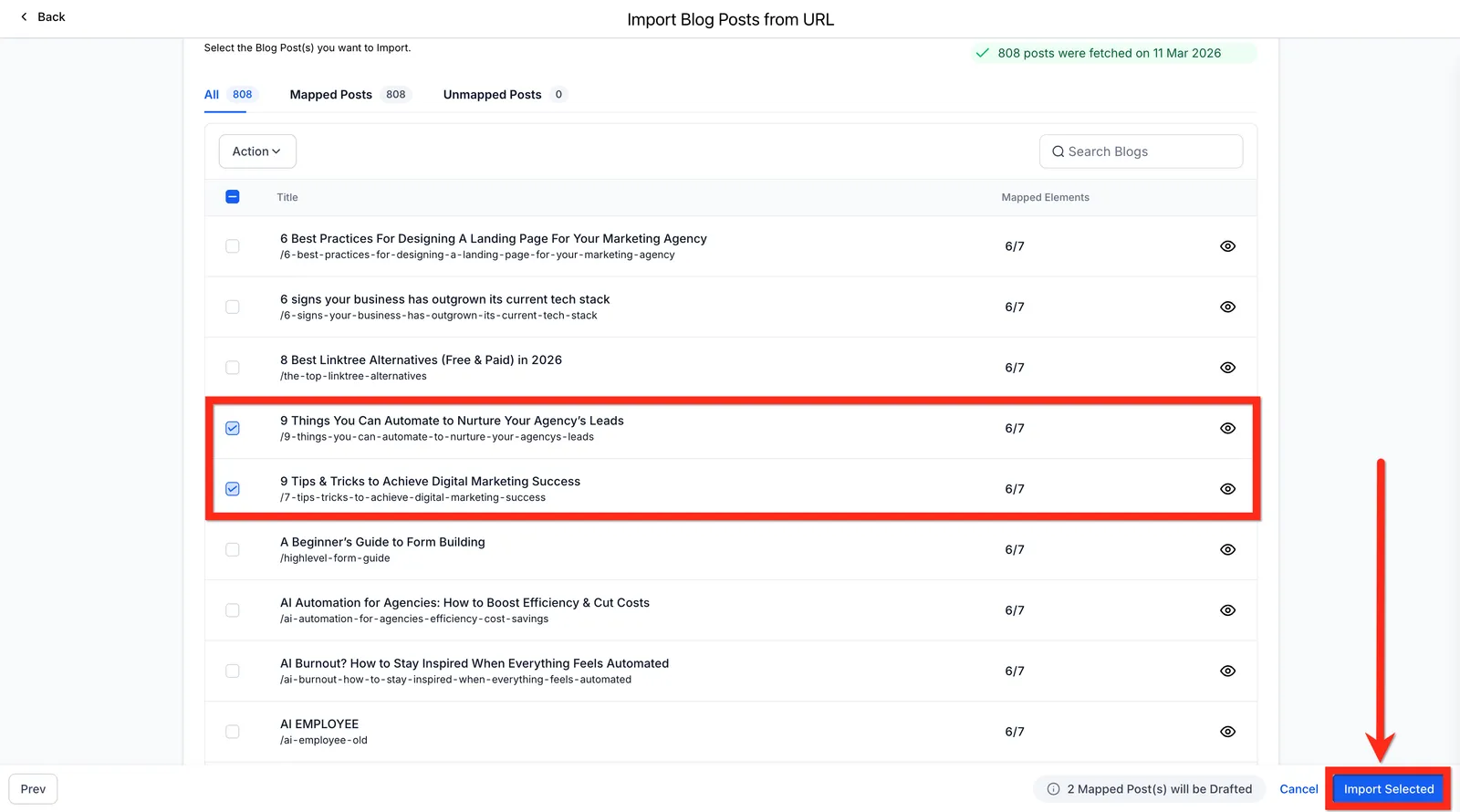
Task: Click the title 9 Tips & Tricks to Achieve
Action: pos(431,482)
